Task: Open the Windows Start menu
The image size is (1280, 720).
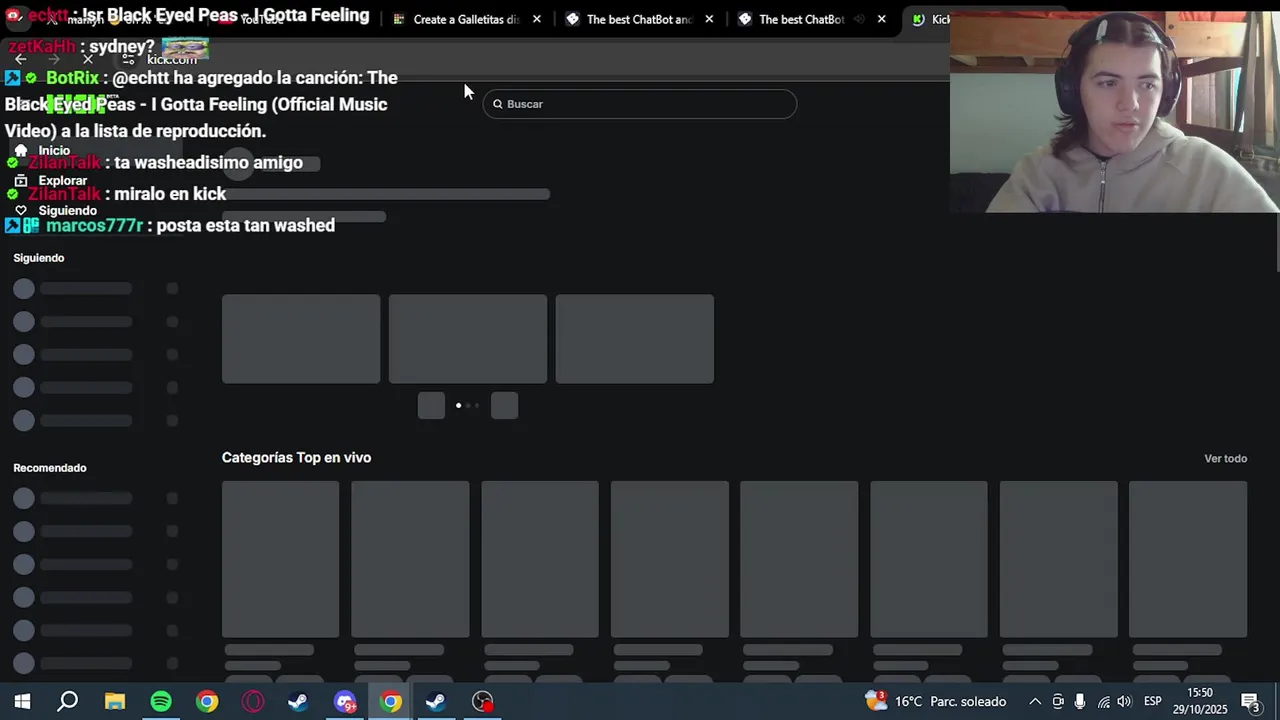Action: (x=22, y=701)
